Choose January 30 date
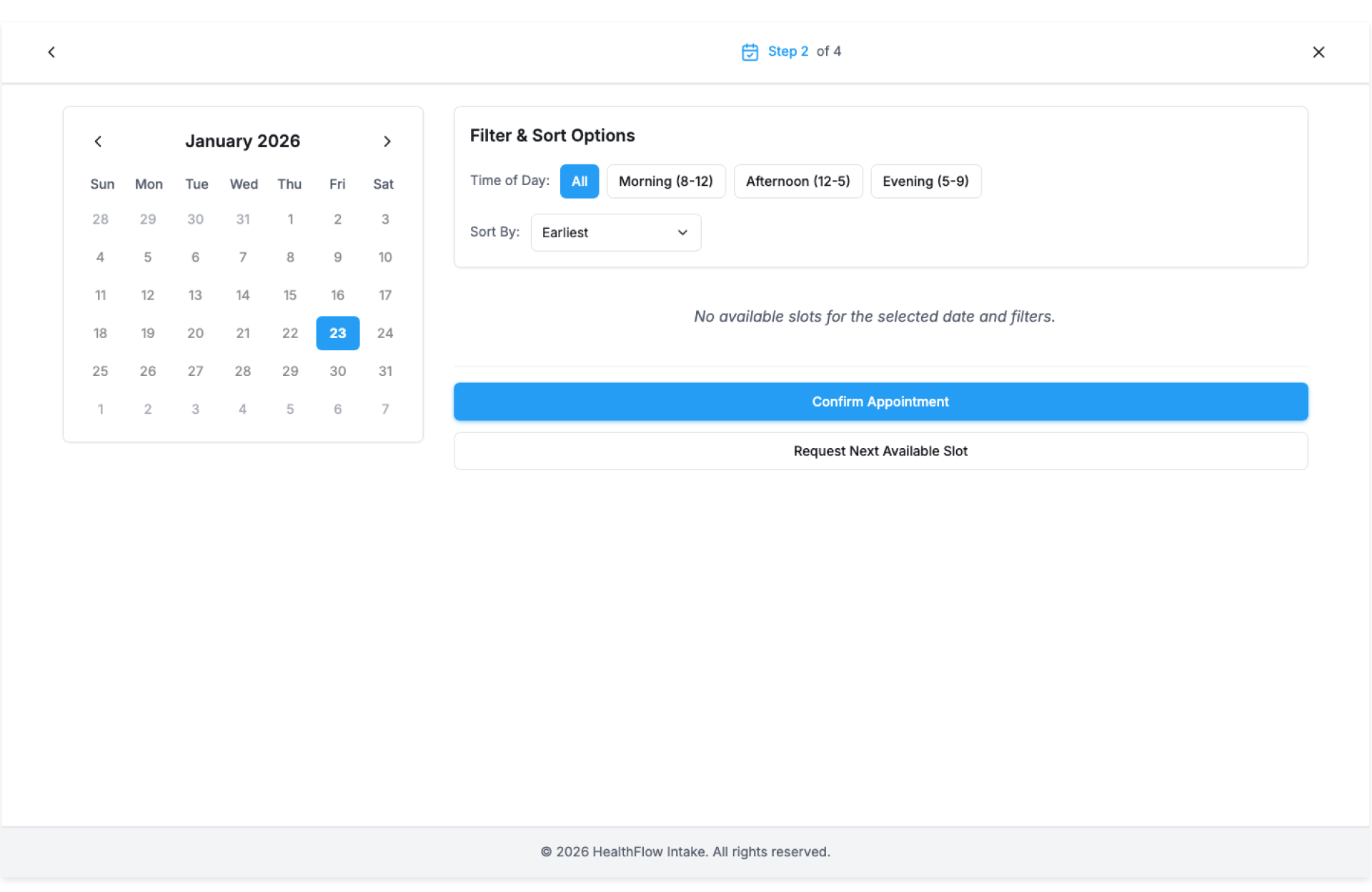 click(337, 371)
